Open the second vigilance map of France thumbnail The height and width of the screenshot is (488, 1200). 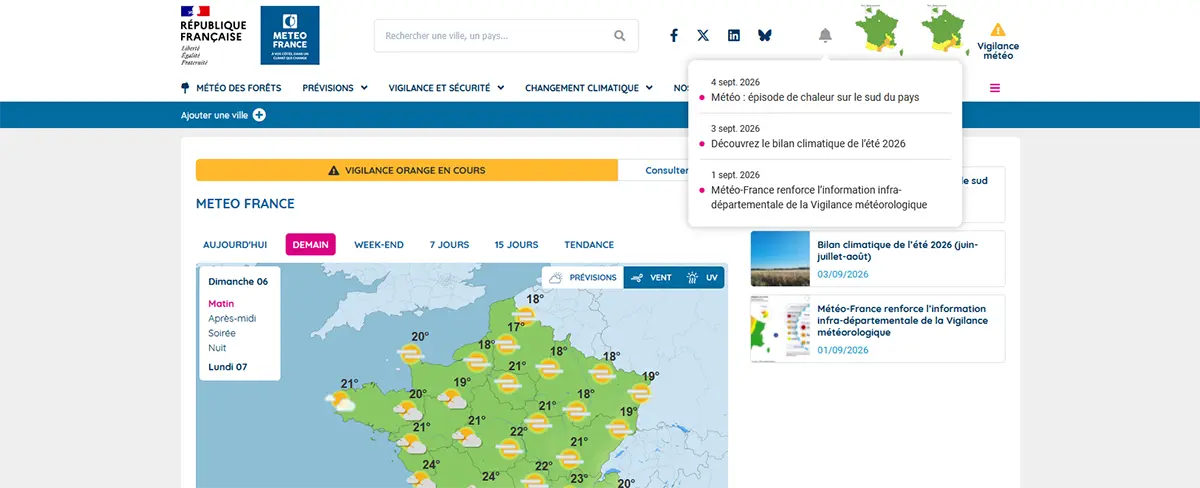tap(945, 30)
